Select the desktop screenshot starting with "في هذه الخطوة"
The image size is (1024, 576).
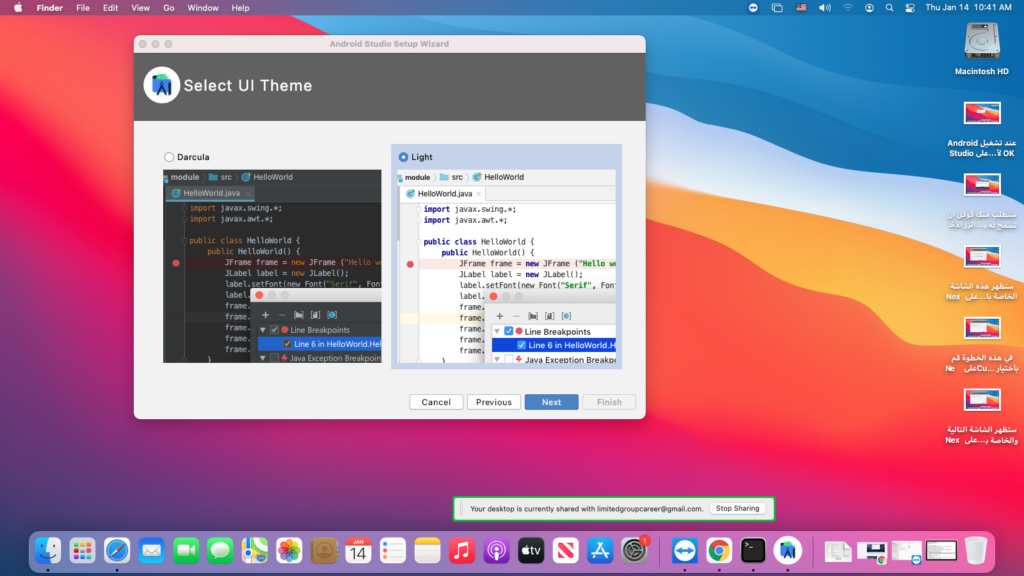(982, 345)
